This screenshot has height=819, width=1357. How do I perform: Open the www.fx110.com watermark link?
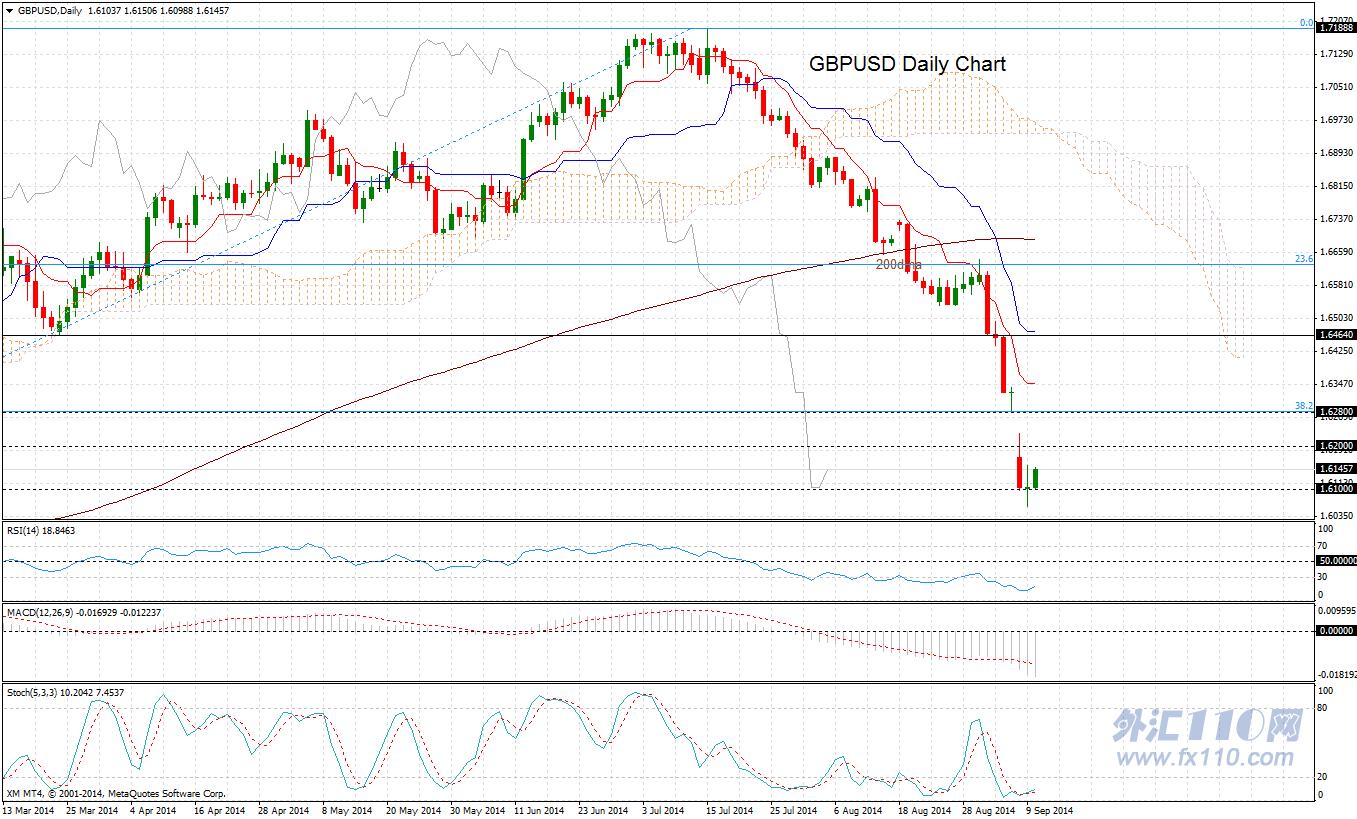click(1212, 757)
